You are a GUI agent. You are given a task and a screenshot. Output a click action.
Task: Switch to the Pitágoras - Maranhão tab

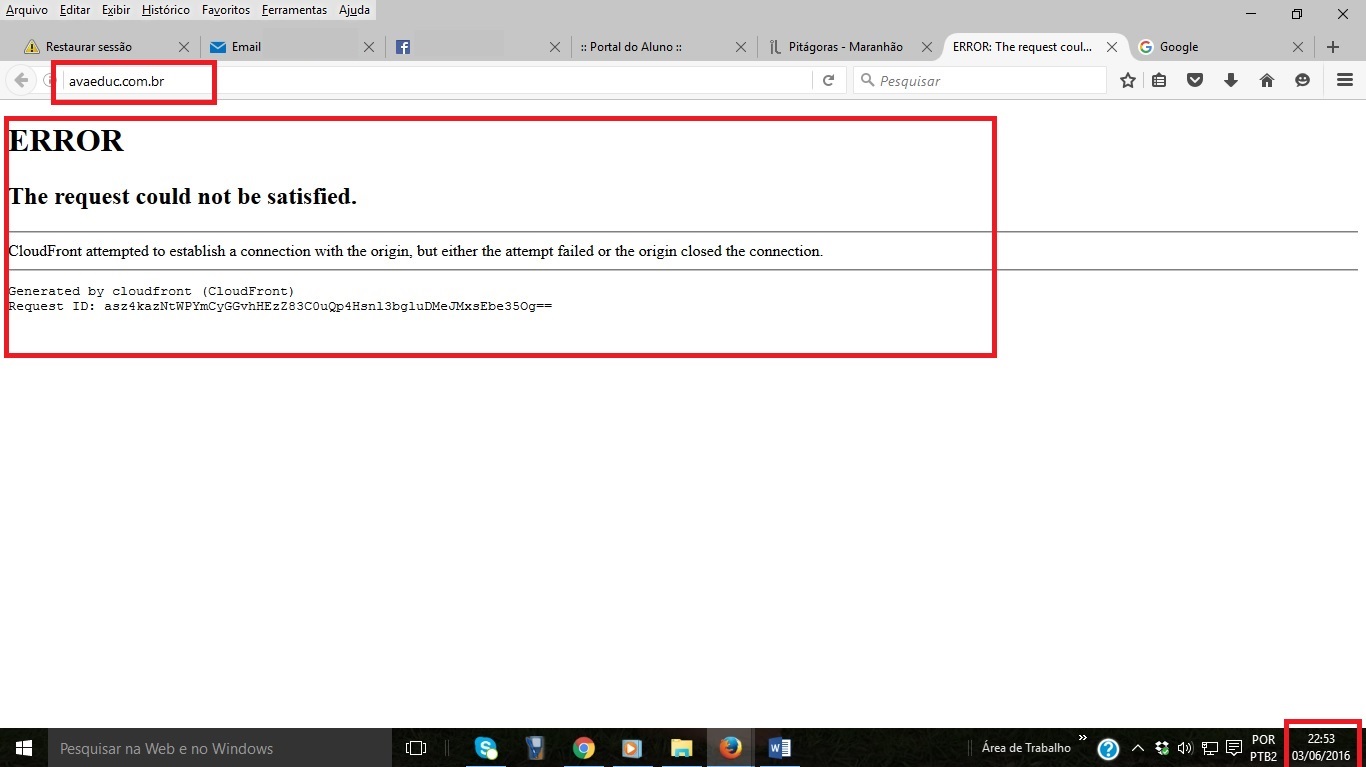[x=845, y=47]
